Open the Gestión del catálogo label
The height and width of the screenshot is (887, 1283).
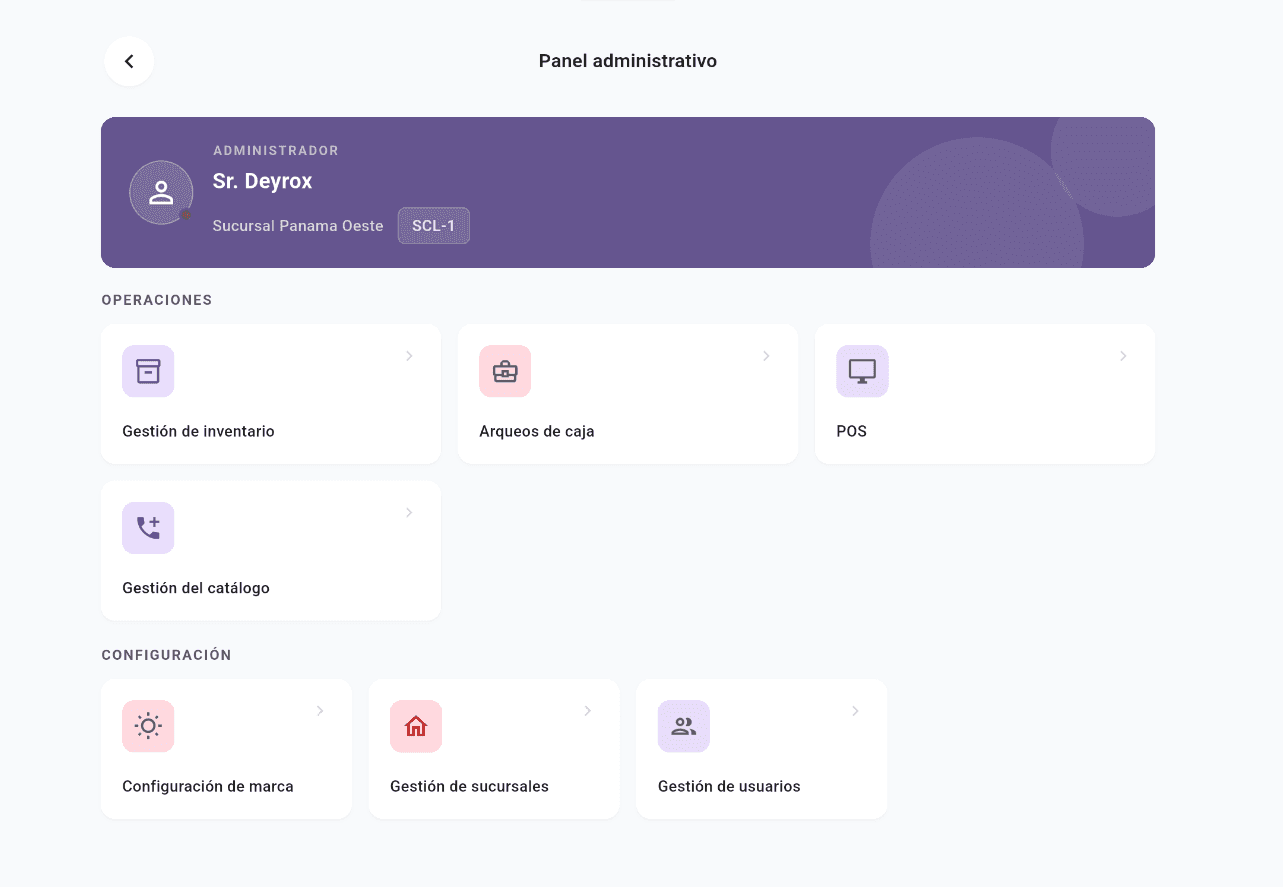(x=196, y=588)
